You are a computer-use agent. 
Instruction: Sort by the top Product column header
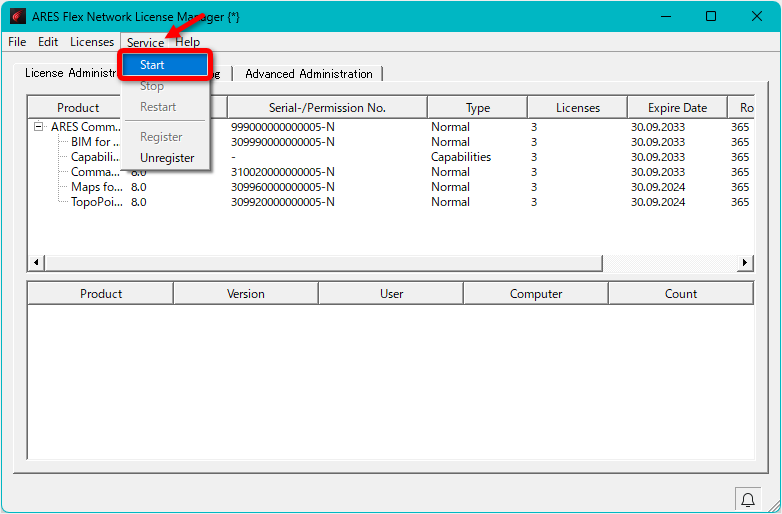pos(78,108)
